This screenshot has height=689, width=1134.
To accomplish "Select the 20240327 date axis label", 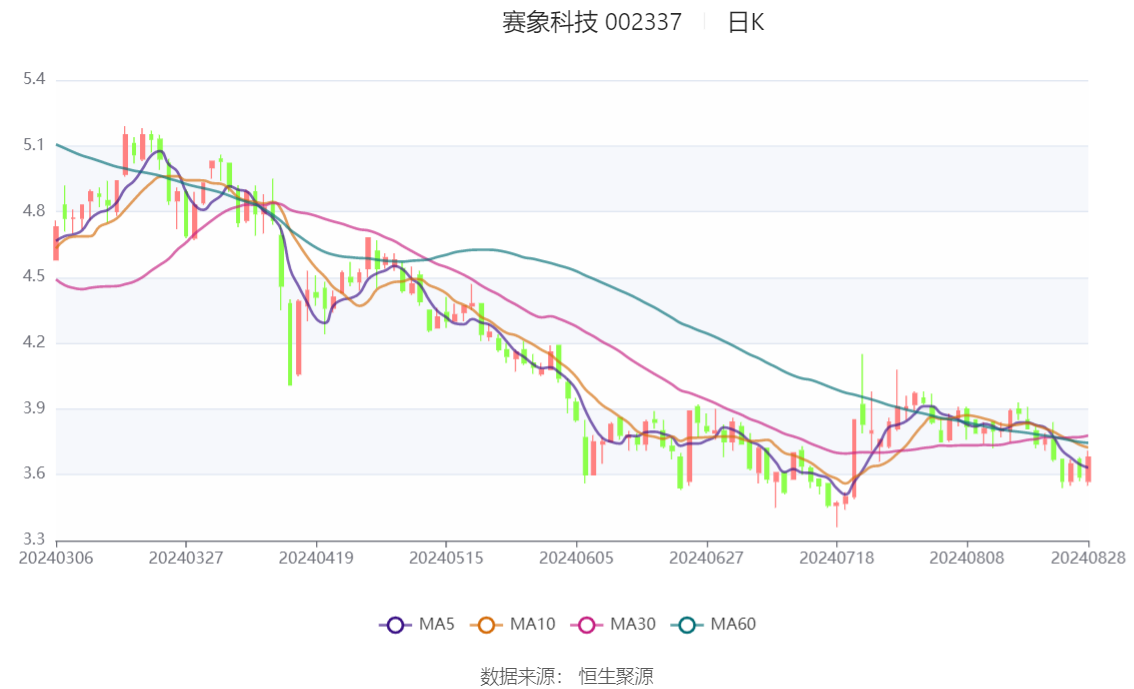I will pos(186,558).
